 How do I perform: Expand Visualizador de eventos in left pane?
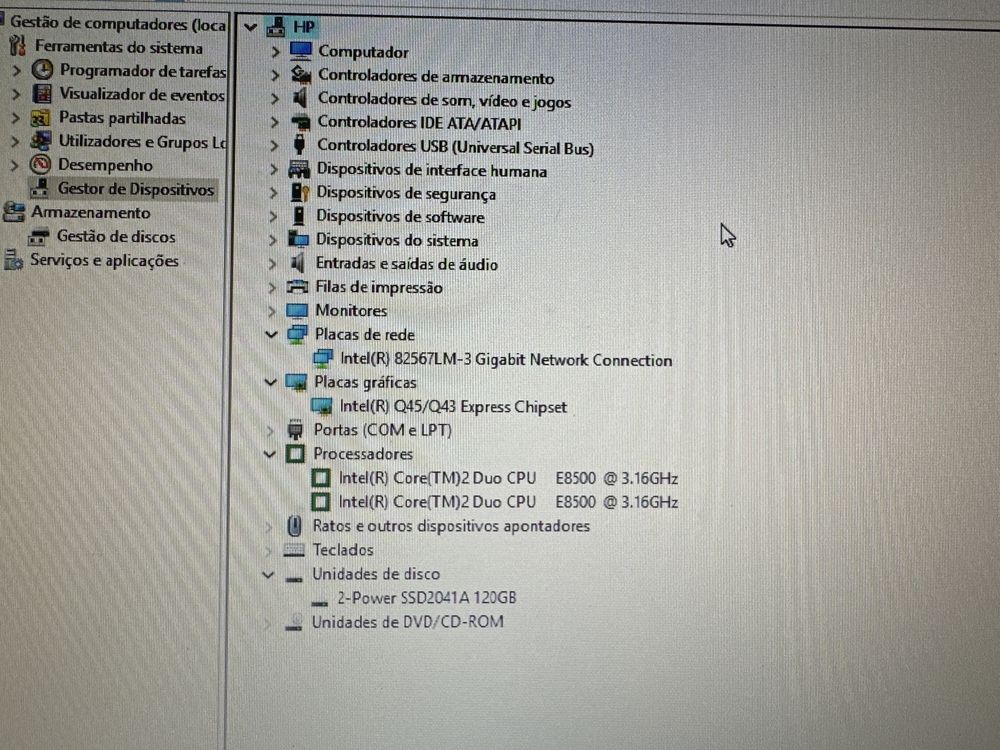(17, 95)
